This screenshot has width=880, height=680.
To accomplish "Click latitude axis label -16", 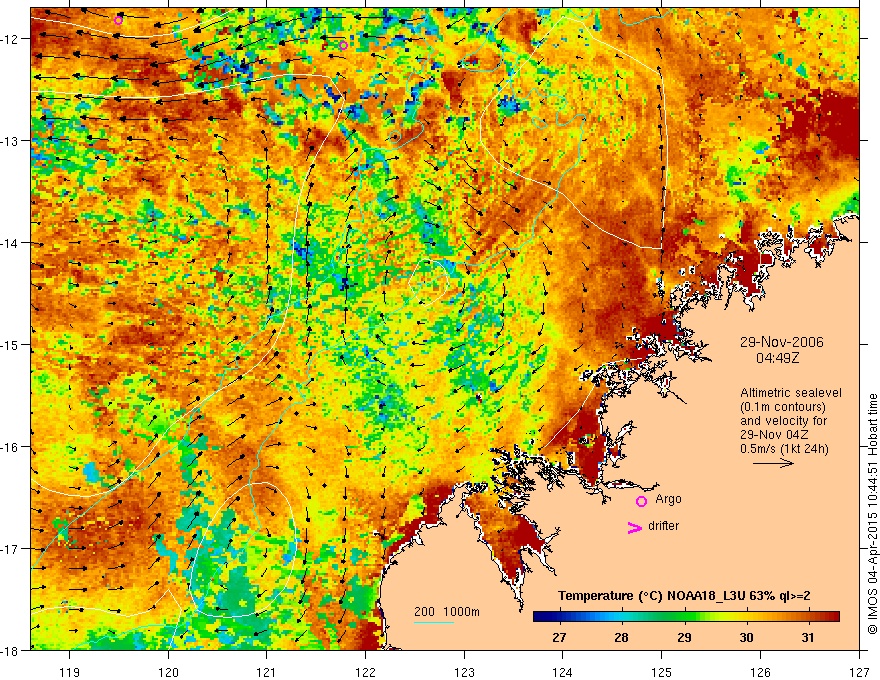I will (10, 447).
